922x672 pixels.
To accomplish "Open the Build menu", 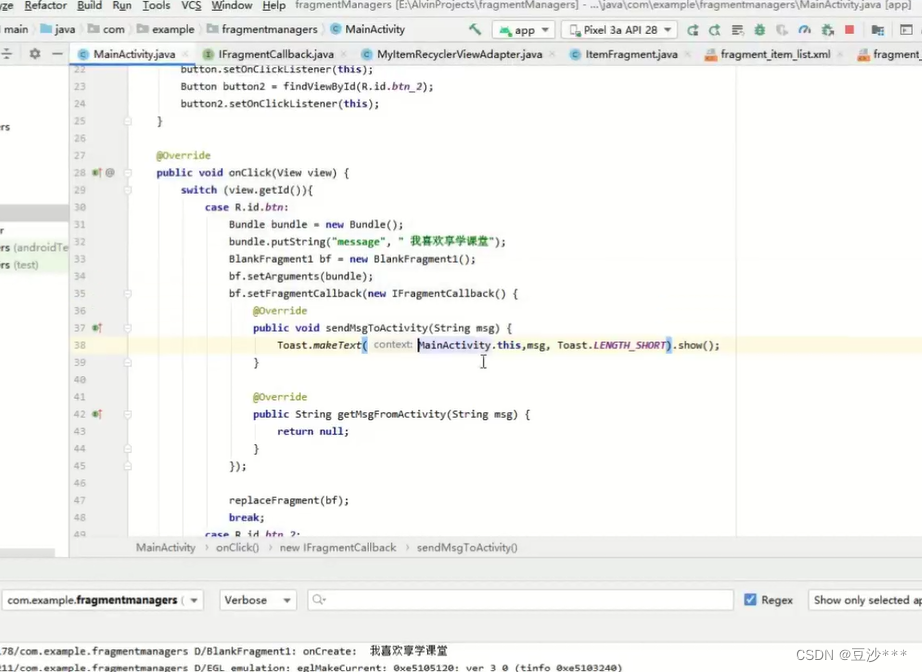I will coord(89,5).
